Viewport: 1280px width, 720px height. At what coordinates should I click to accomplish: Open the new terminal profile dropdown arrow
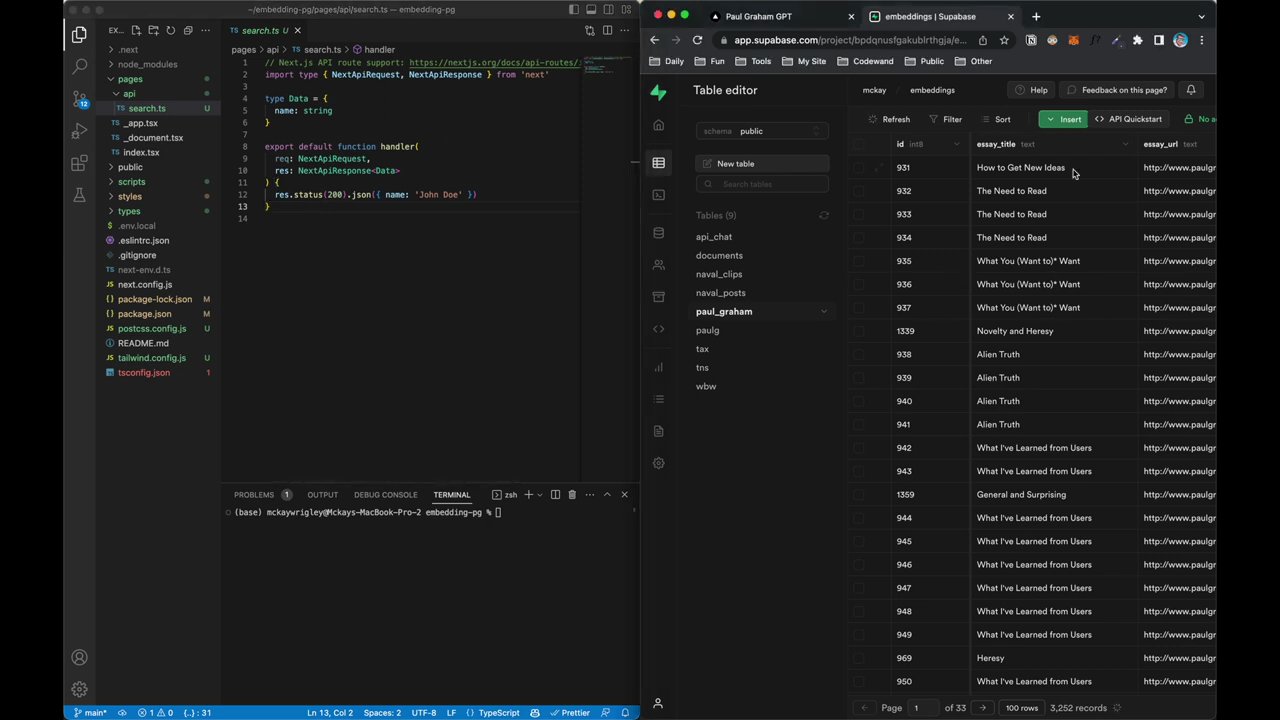tap(540, 494)
